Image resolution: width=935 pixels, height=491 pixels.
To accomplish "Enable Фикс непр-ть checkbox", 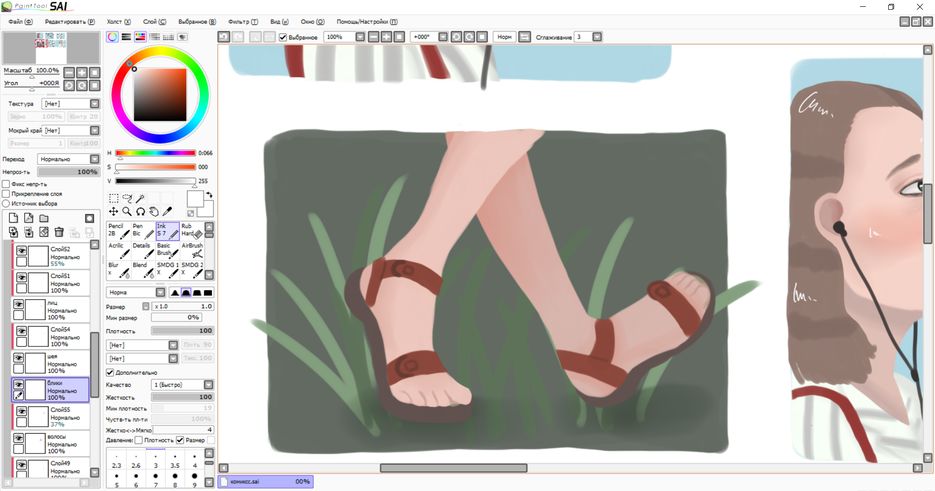I will 6,184.
